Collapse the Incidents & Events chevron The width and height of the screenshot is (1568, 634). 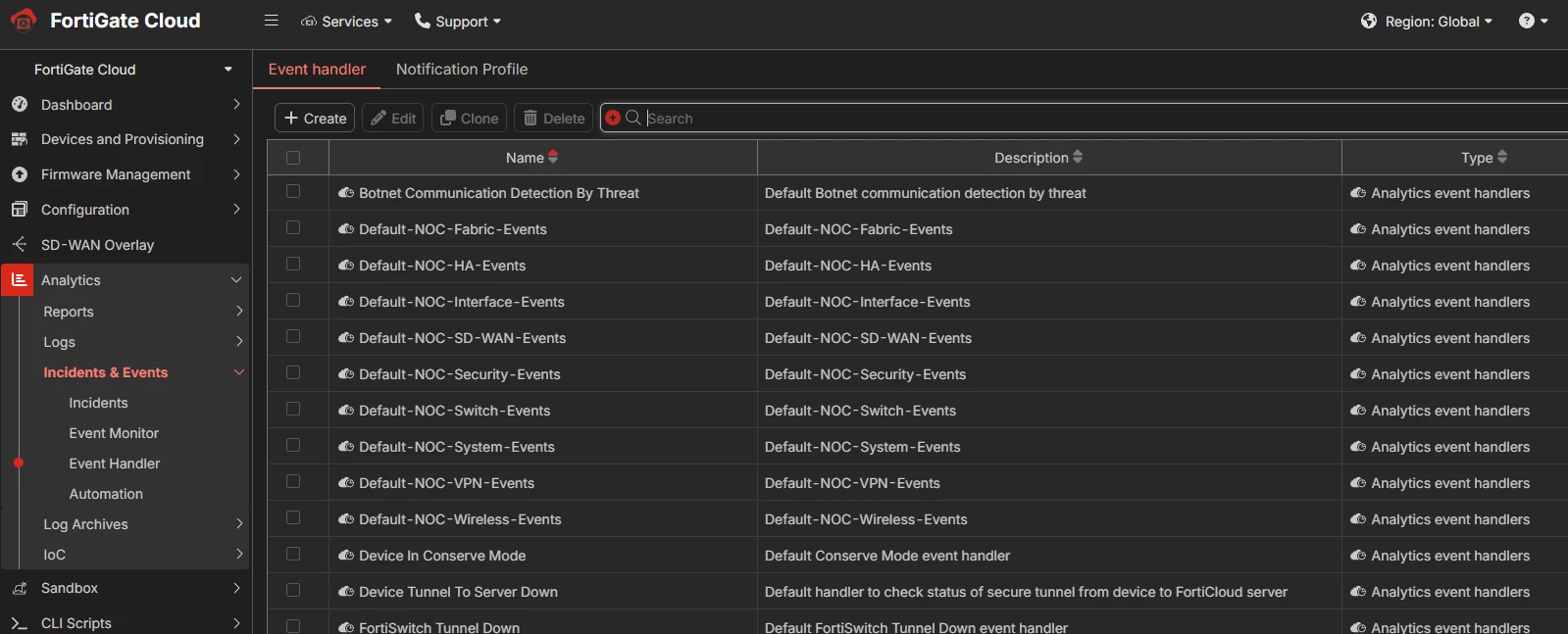pos(239,372)
